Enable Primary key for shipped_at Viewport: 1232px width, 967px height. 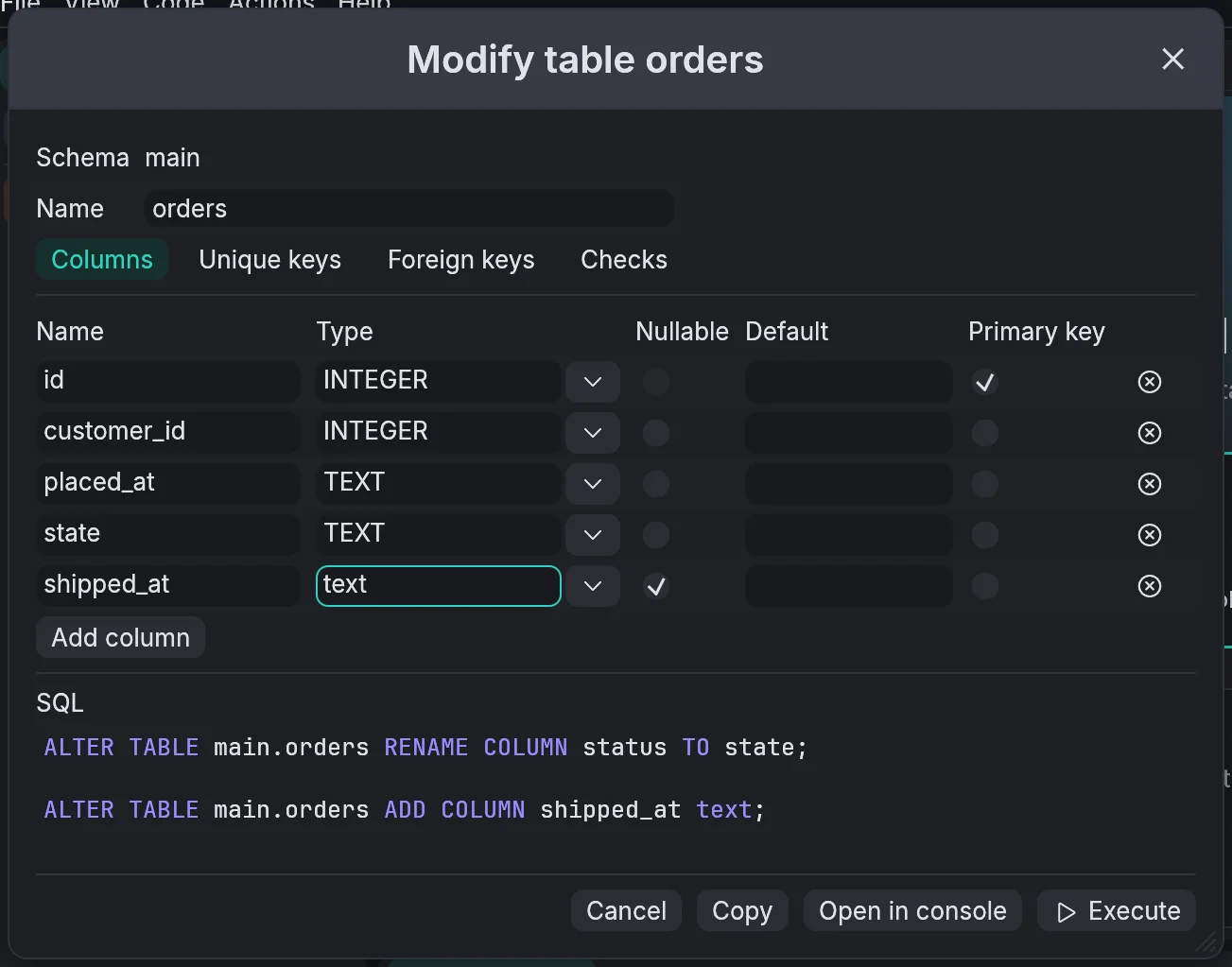click(985, 586)
